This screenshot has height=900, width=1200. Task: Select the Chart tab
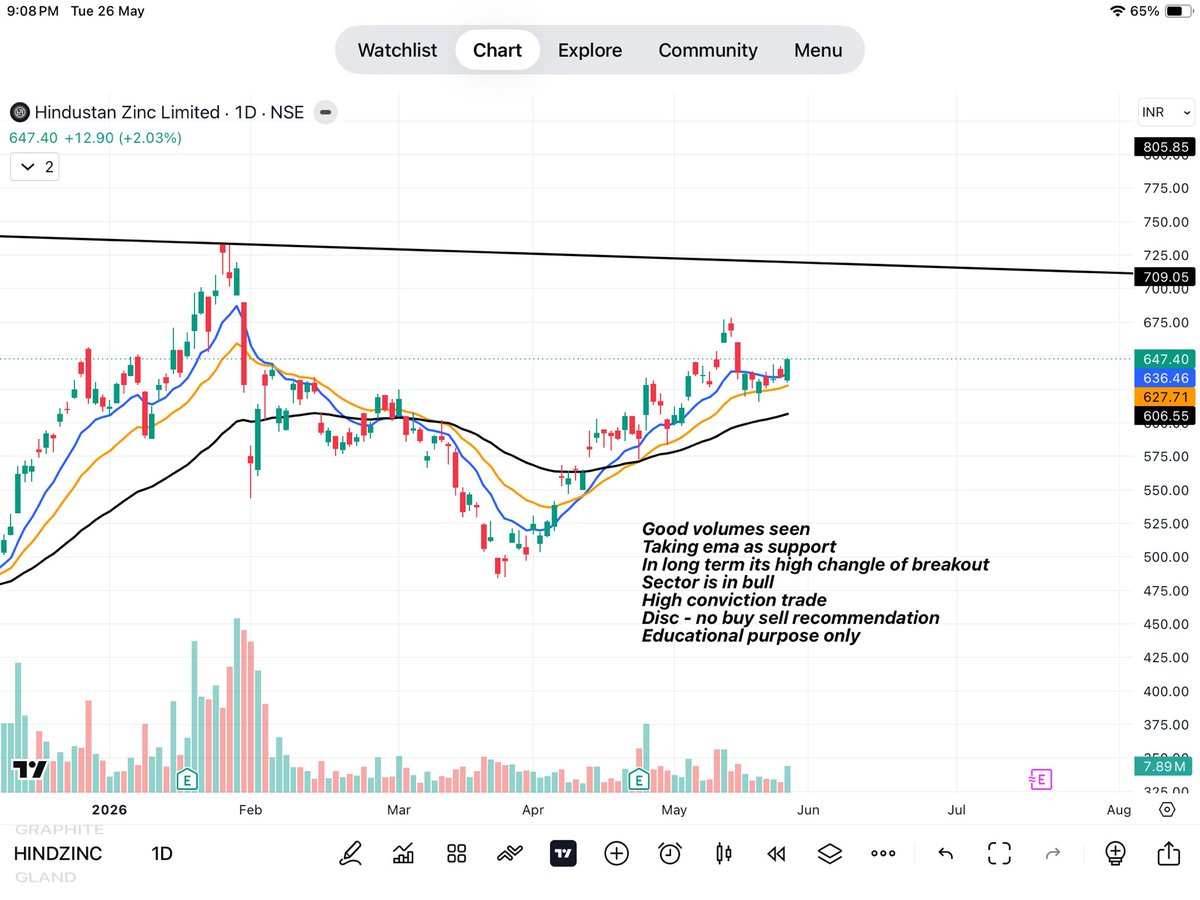(x=498, y=50)
